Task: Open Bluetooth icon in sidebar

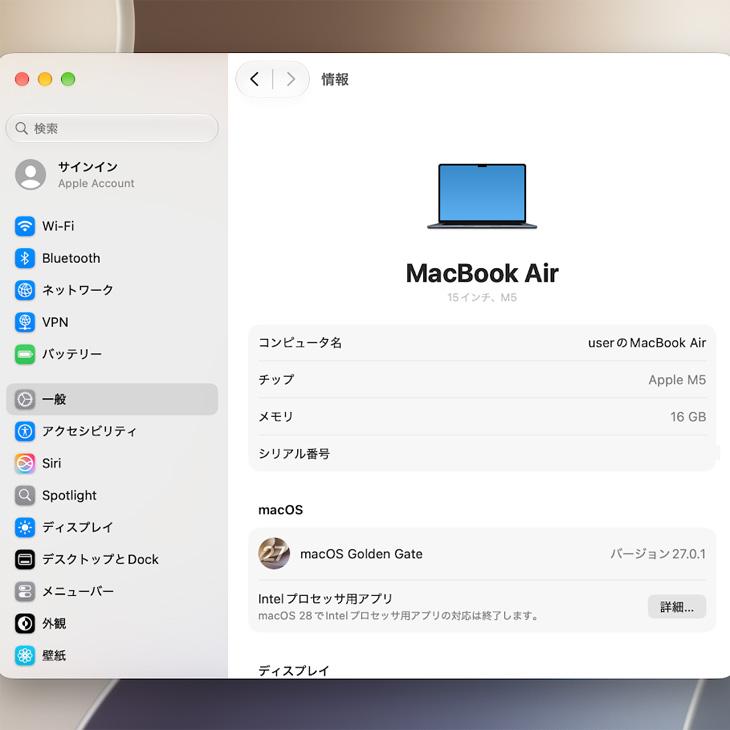Action: [x=25, y=258]
